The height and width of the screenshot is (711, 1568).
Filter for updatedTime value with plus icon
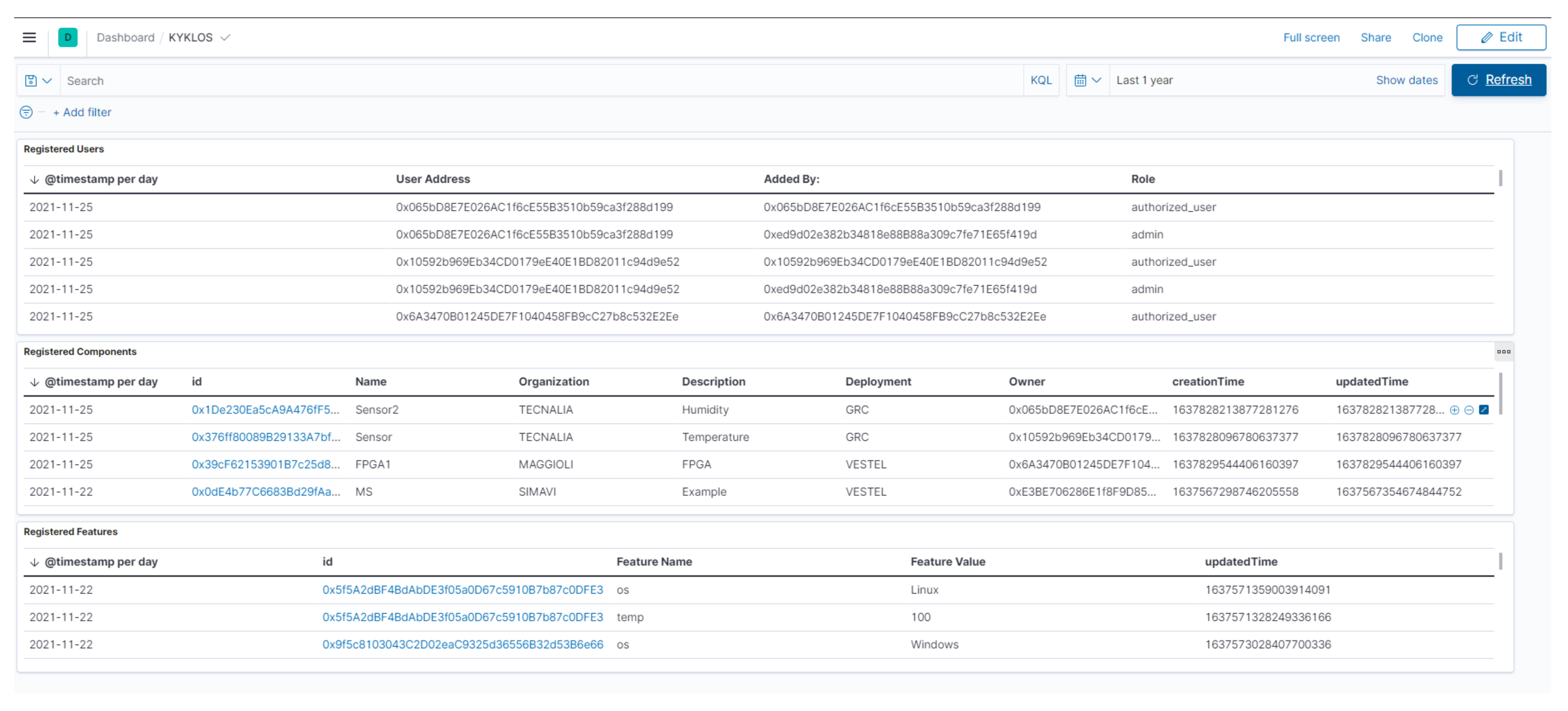1454,410
